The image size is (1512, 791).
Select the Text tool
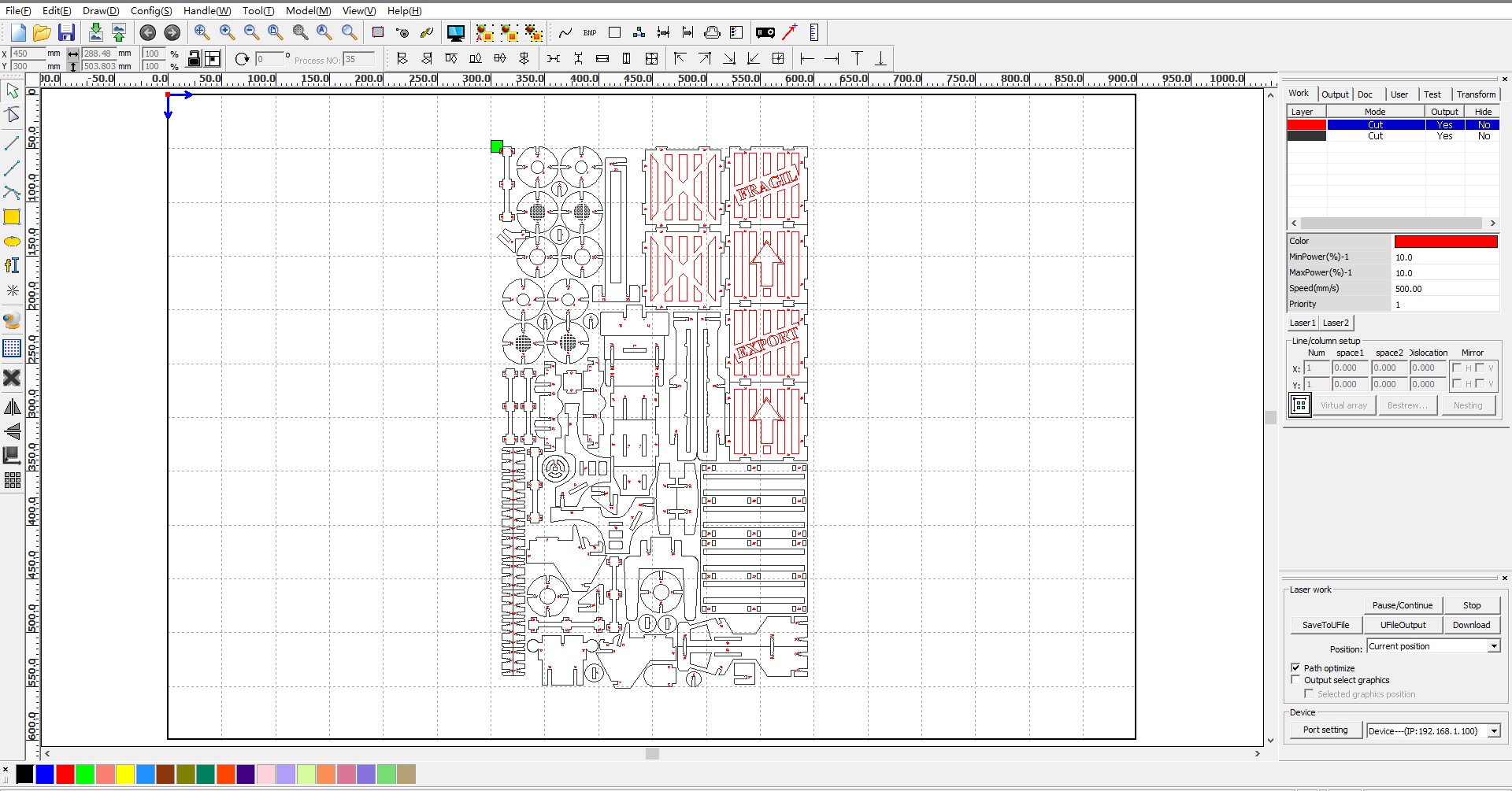tap(13, 265)
